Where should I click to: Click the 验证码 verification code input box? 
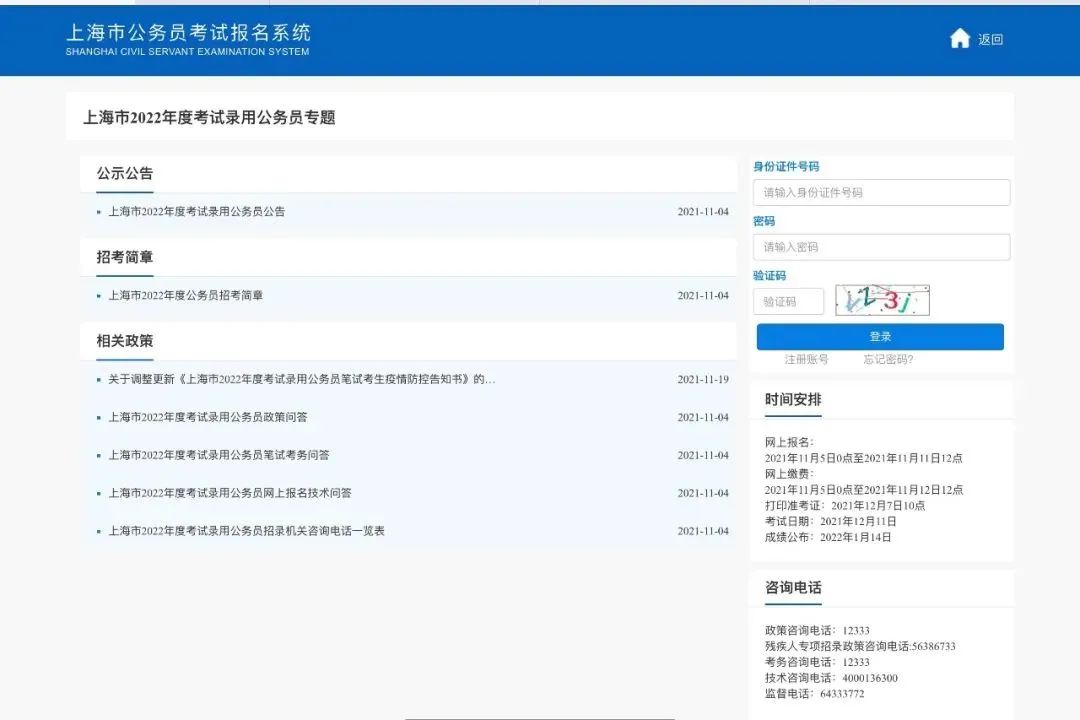tap(789, 300)
